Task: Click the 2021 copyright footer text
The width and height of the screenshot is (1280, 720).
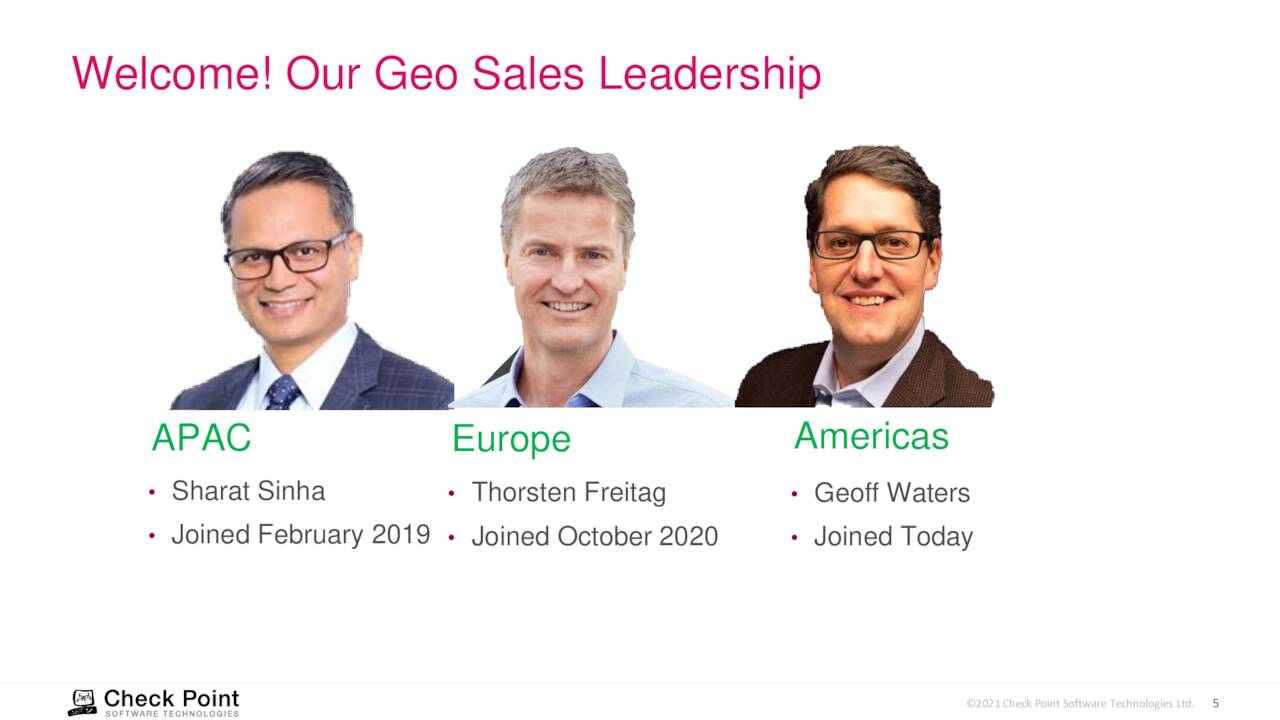Action: click(1080, 704)
